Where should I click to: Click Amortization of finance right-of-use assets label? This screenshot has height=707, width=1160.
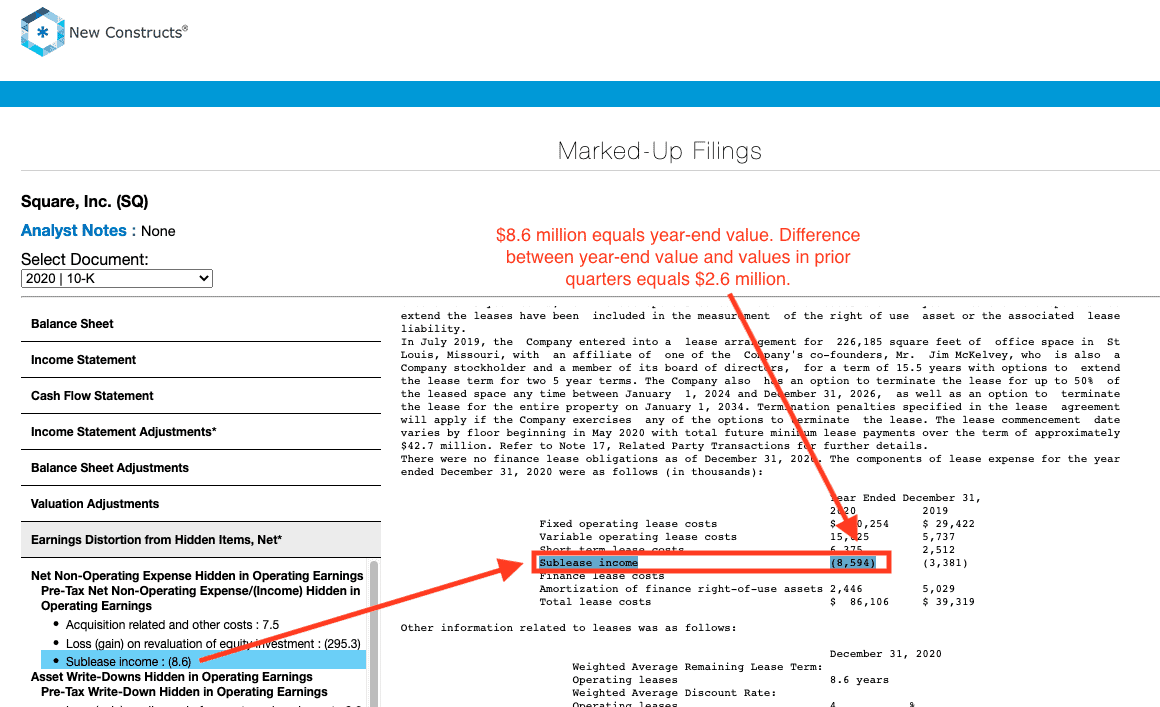681,589
